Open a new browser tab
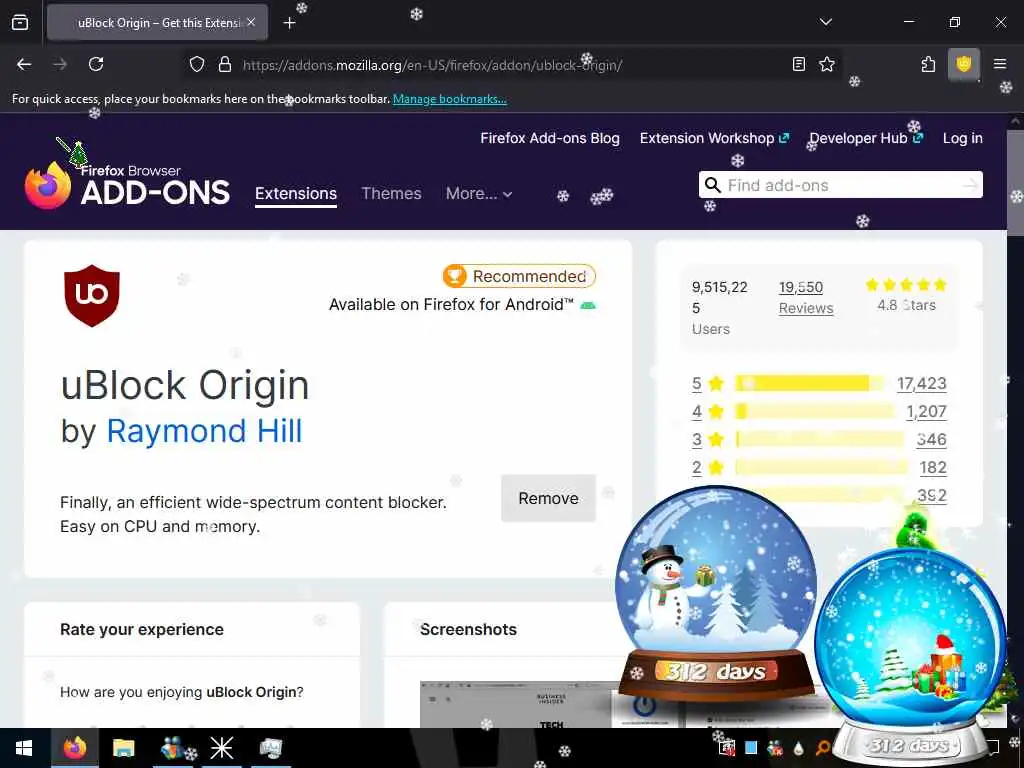The image size is (1024, 768). pyautogui.click(x=289, y=23)
